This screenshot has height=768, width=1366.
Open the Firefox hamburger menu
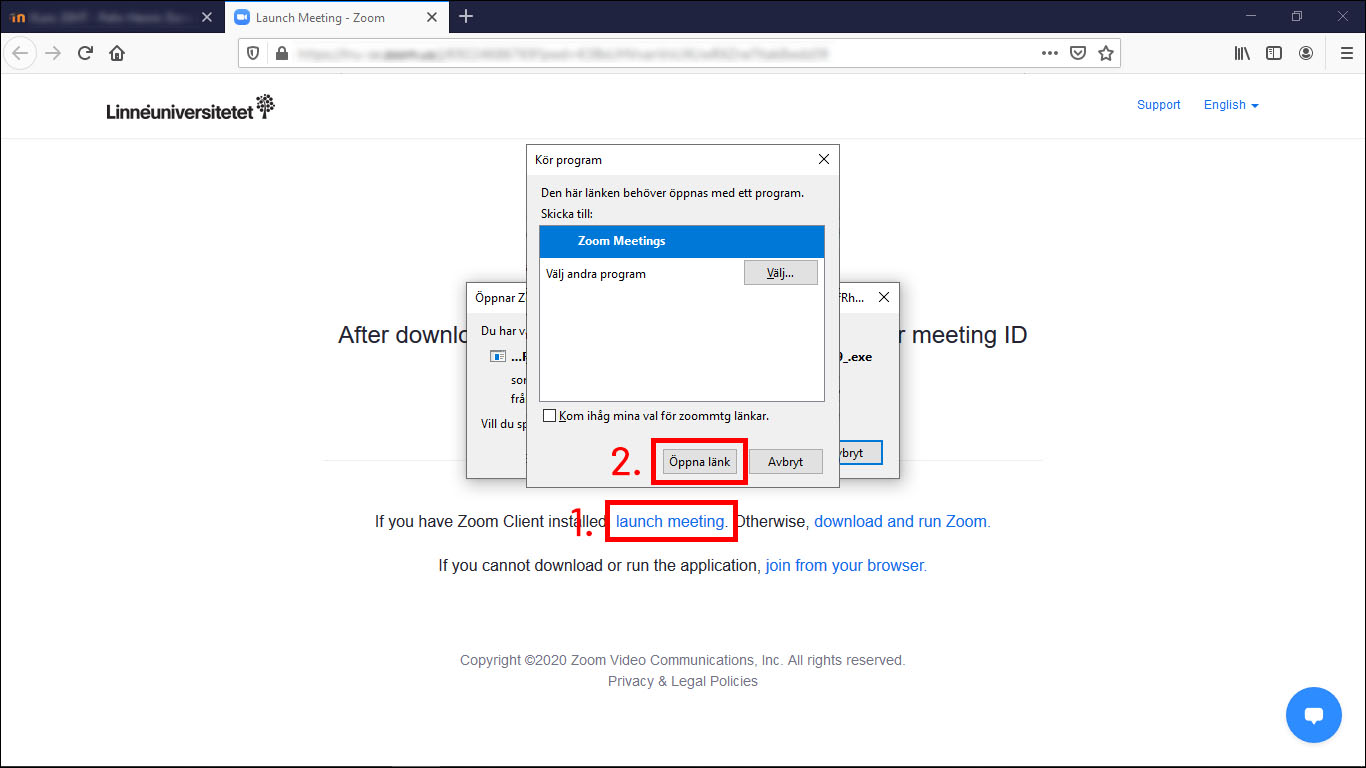point(1346,53)
